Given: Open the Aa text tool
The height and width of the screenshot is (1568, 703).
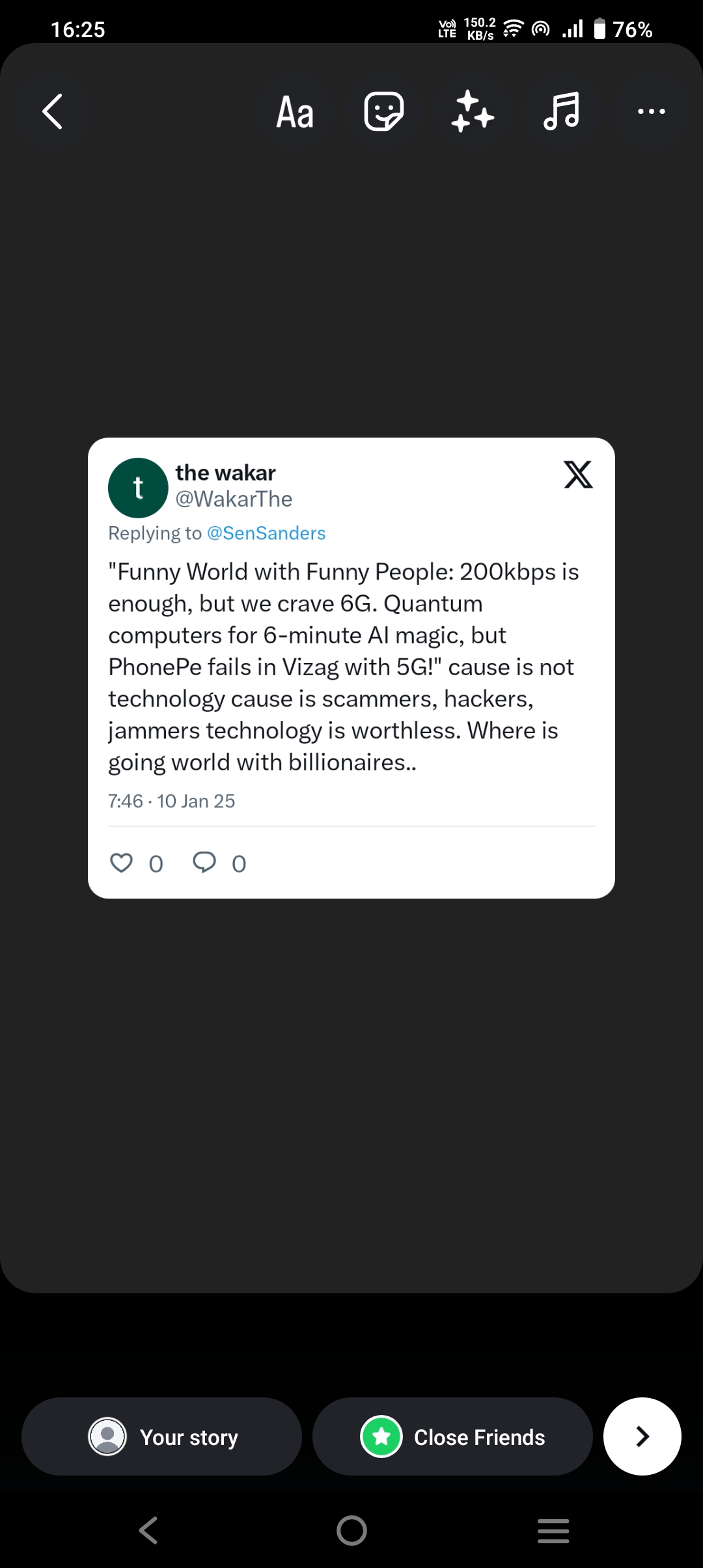Looking at the screenshot, I should click(295, 112).
